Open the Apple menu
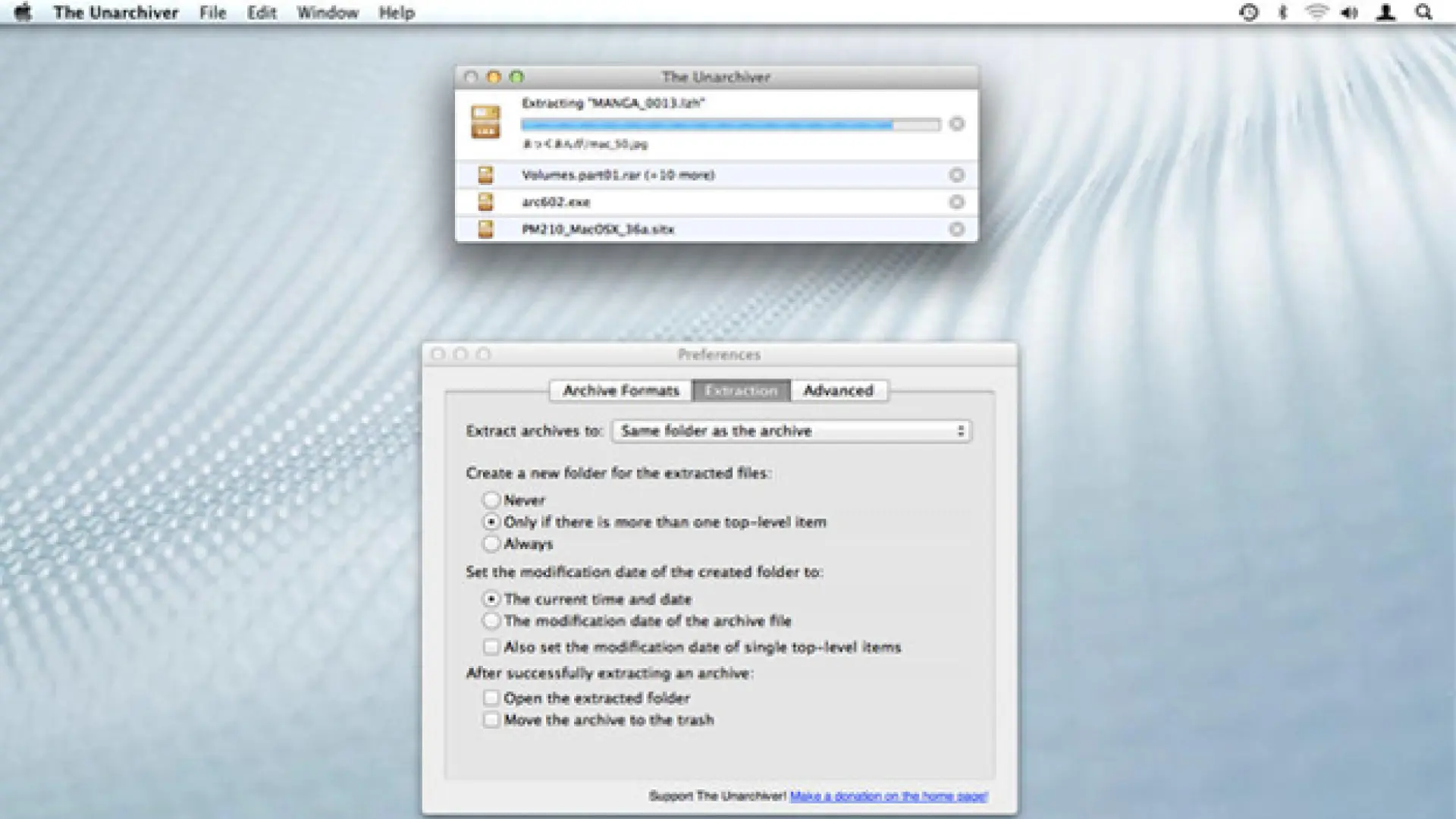Viewport: 1456px width, 819px height. tap(24, 13)
